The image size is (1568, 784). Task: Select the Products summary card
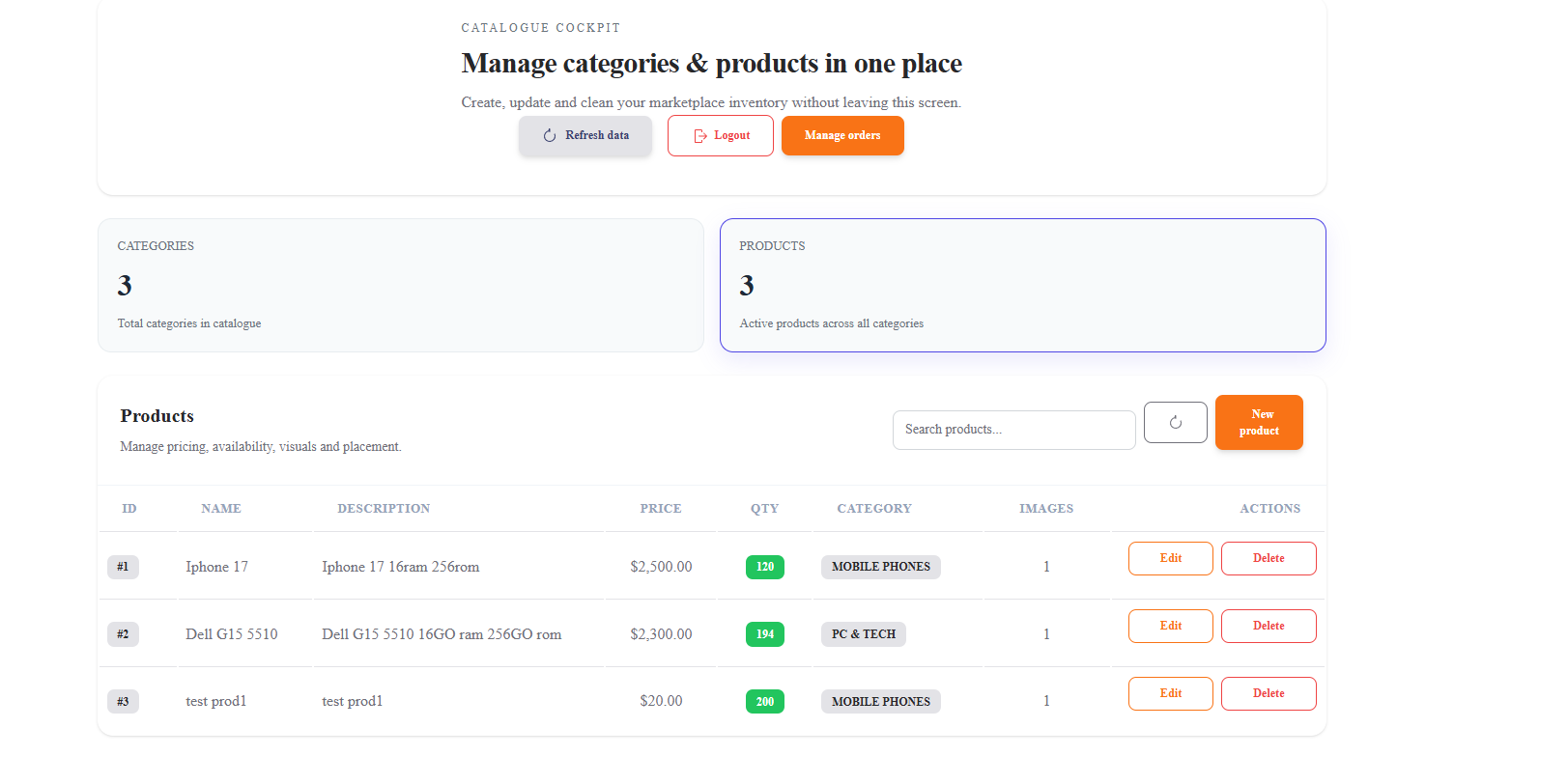[1023, 285]
